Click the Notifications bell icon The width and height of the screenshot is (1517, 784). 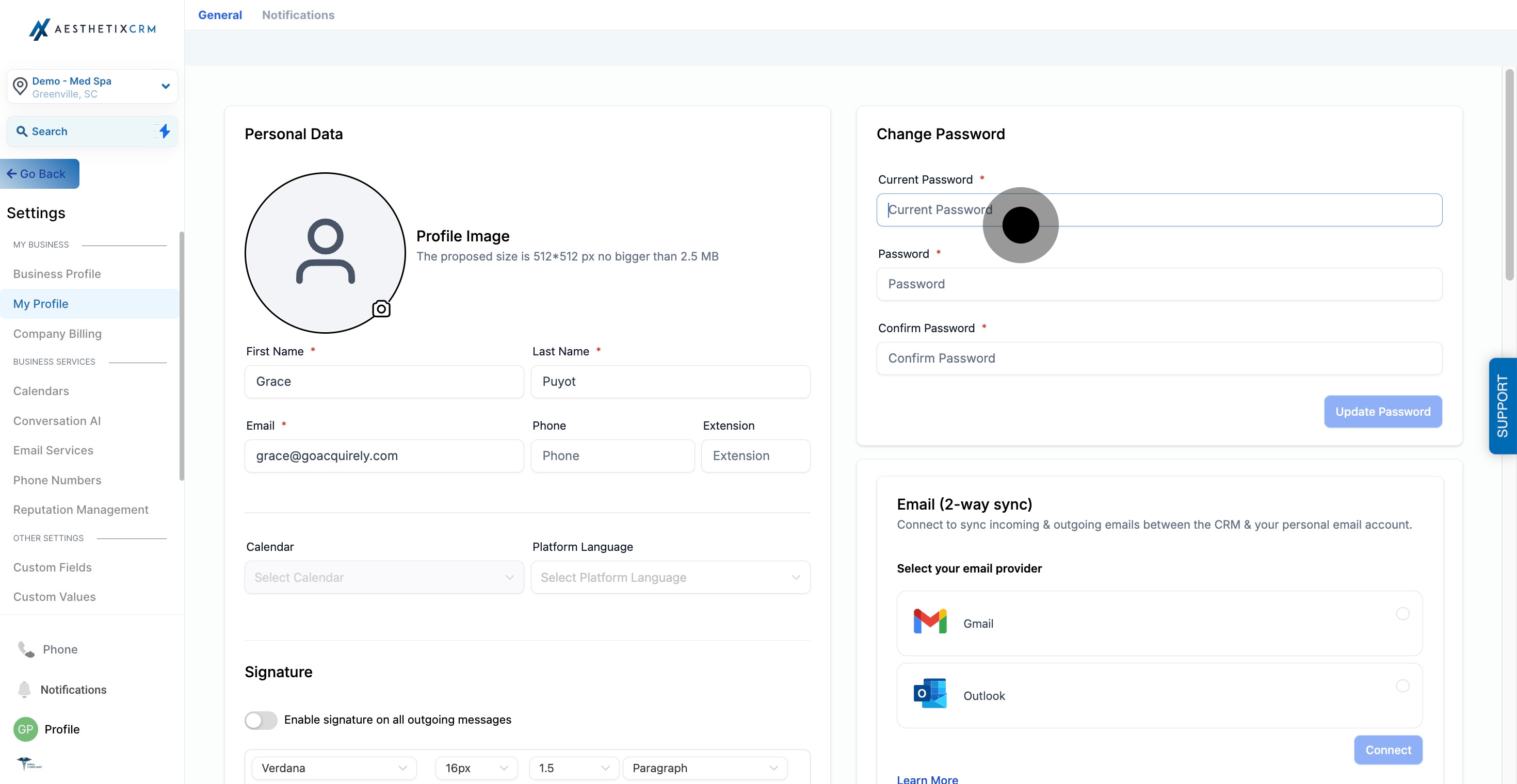(24, 689)
